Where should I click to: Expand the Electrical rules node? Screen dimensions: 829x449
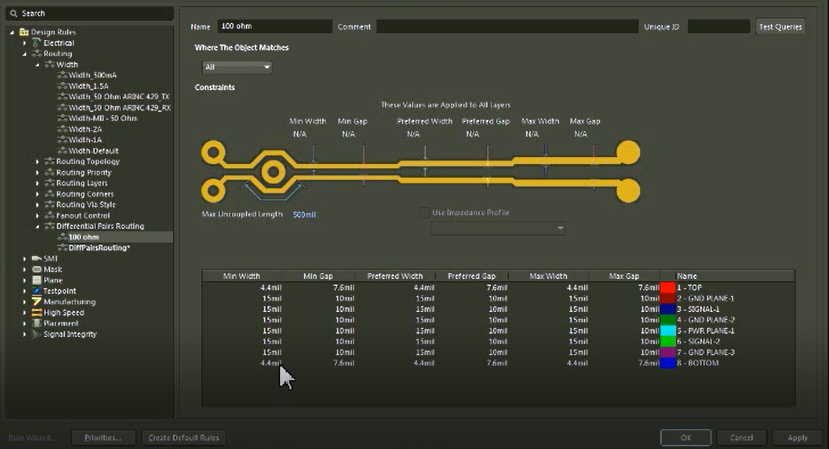pyautogui.click(x=24, y=43)
